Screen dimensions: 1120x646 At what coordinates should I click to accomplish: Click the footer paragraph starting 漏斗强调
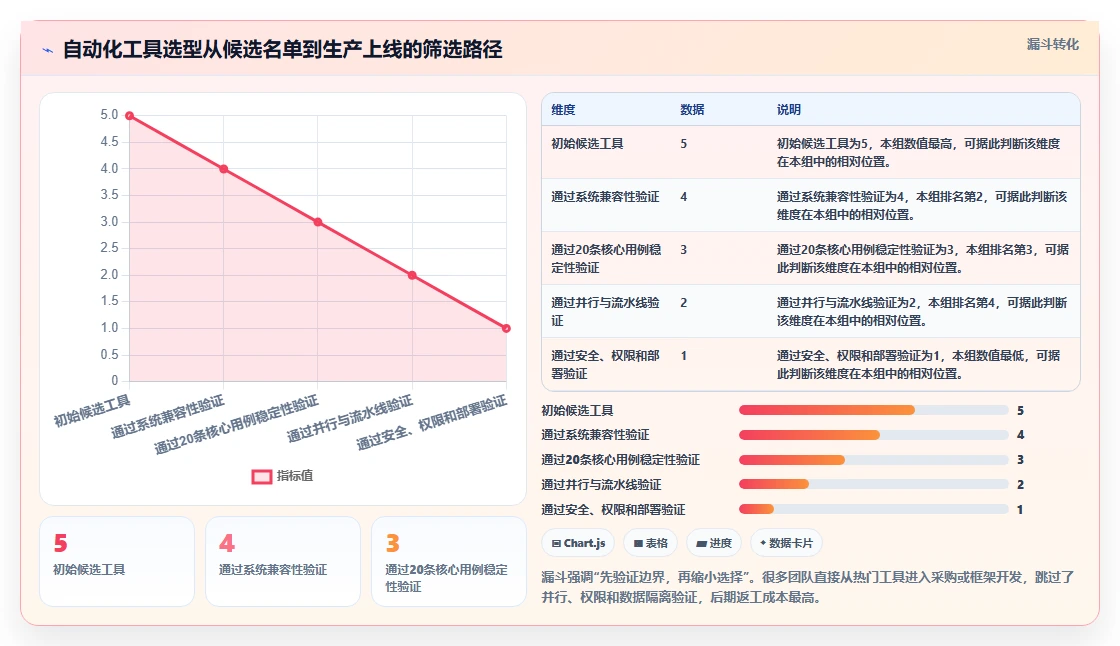pos(808,587)
